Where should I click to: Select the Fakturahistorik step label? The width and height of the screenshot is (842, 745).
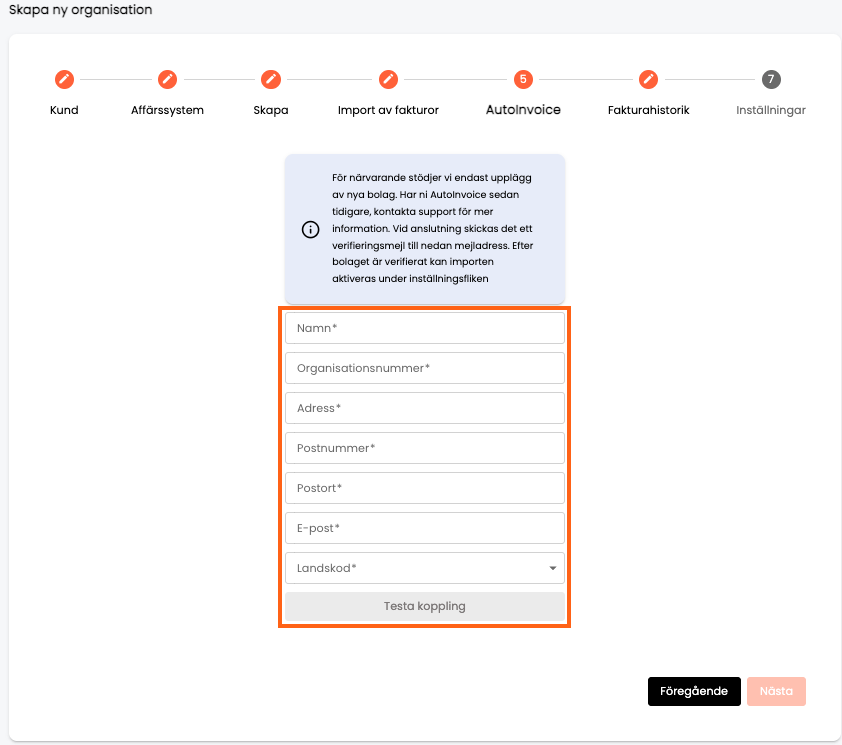(648, 110)
